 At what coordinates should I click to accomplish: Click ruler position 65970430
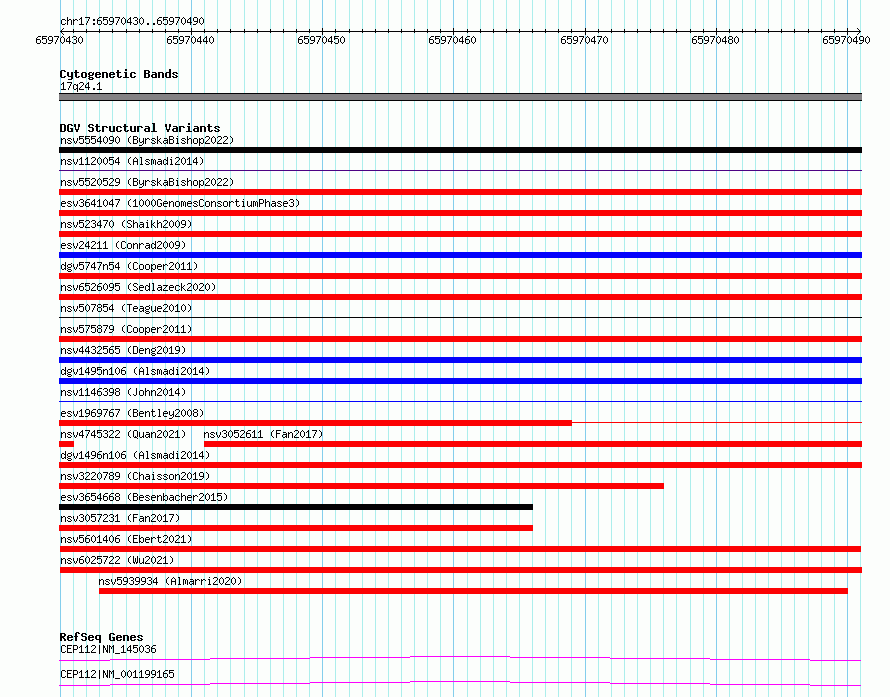tap(59, 40)
